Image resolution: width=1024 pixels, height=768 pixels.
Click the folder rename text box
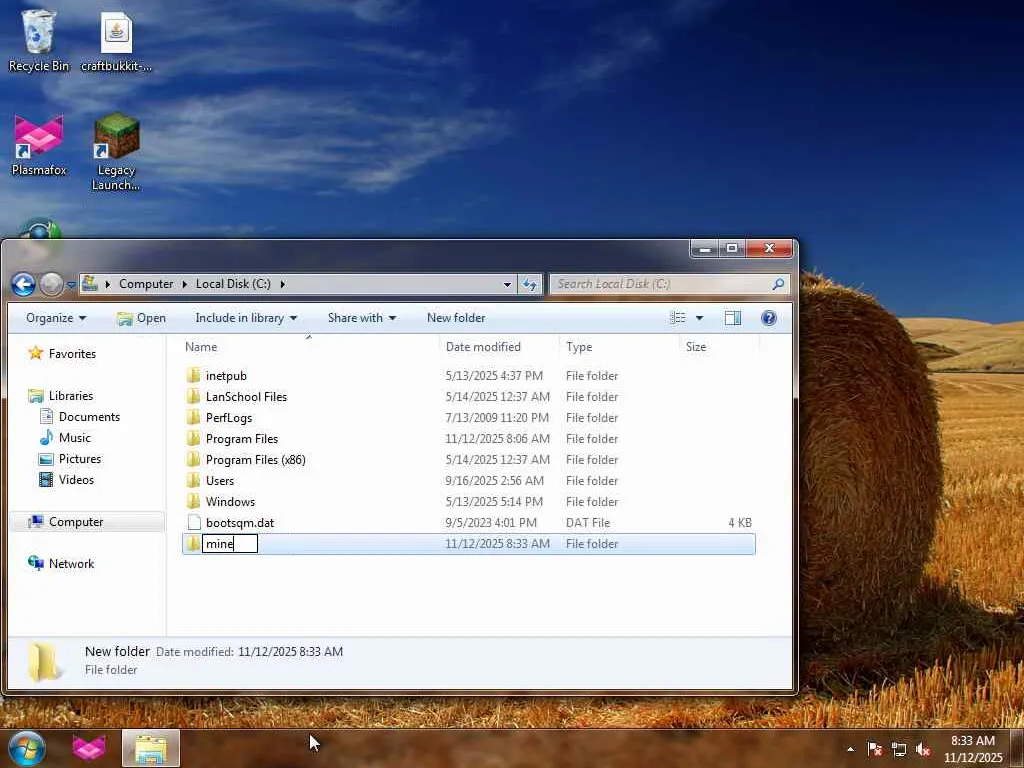[230, 543]
